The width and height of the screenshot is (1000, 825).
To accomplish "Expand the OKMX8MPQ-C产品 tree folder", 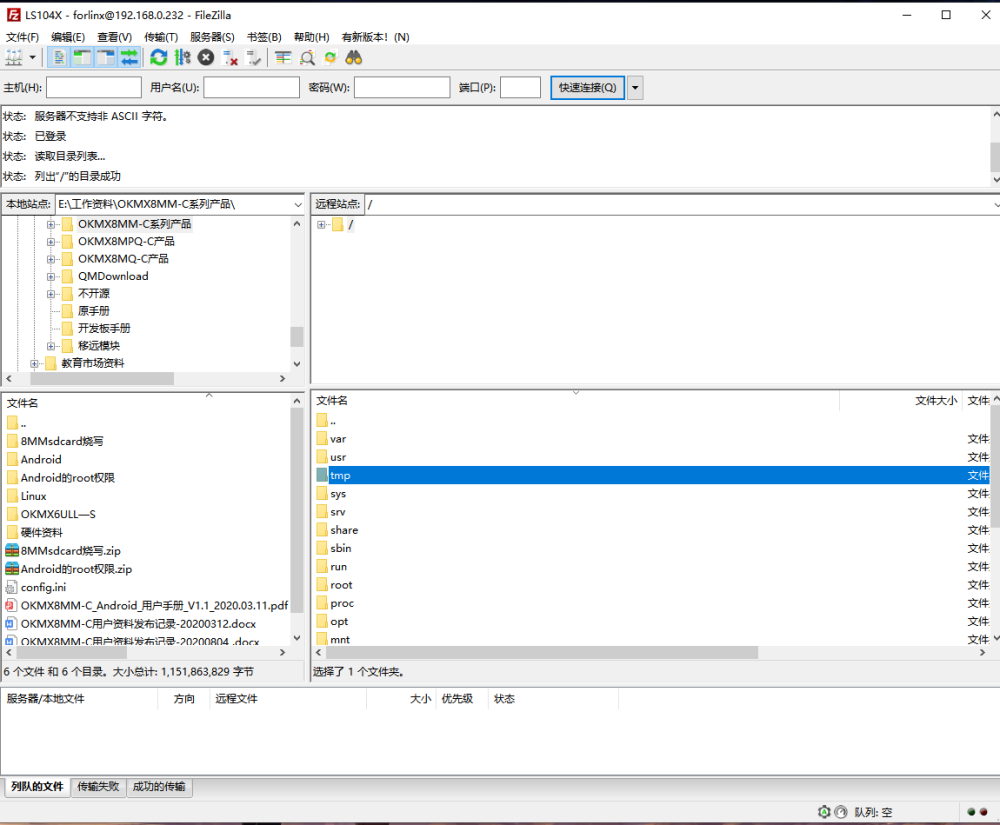I will 51,242.
